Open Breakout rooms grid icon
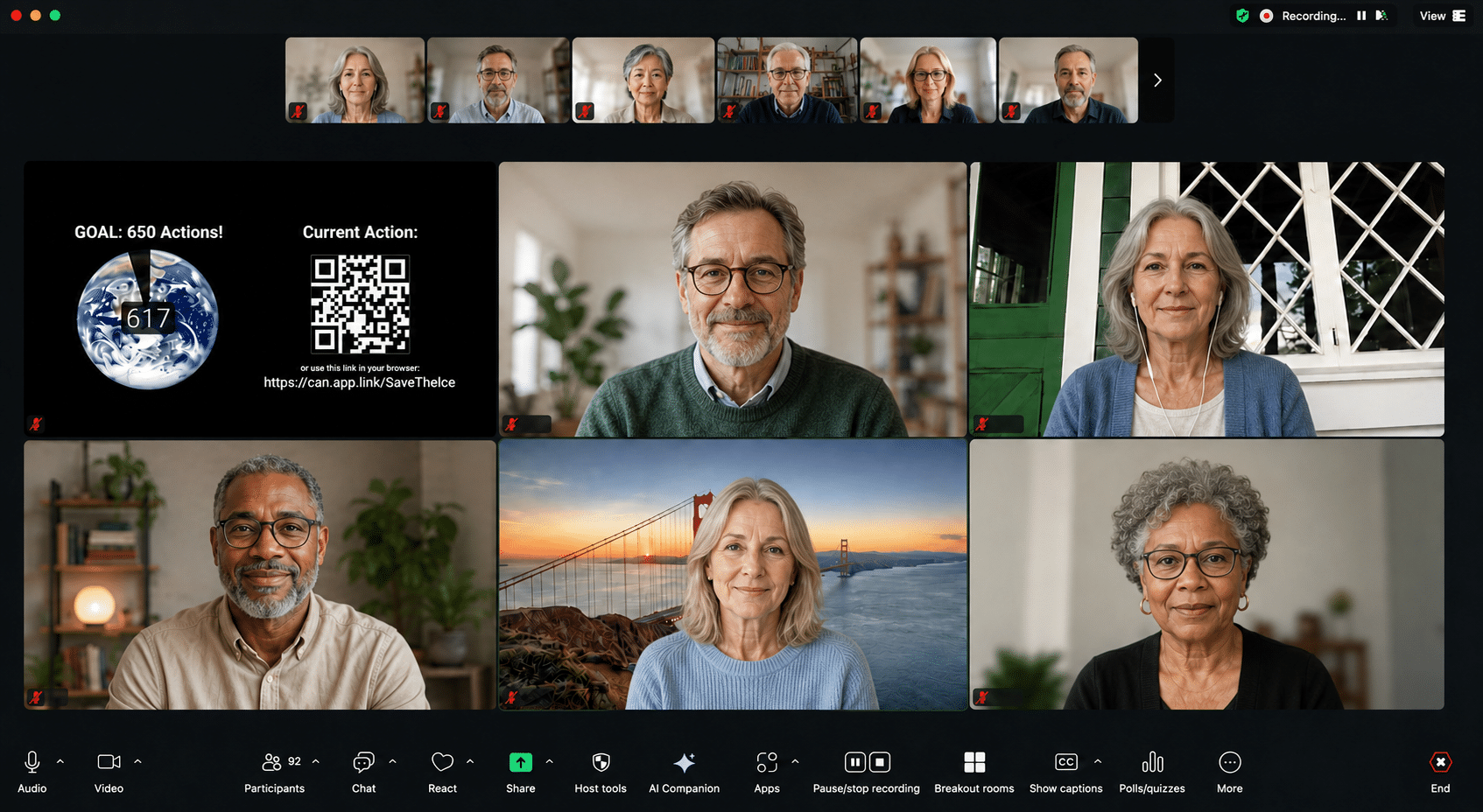 point(974,763)
